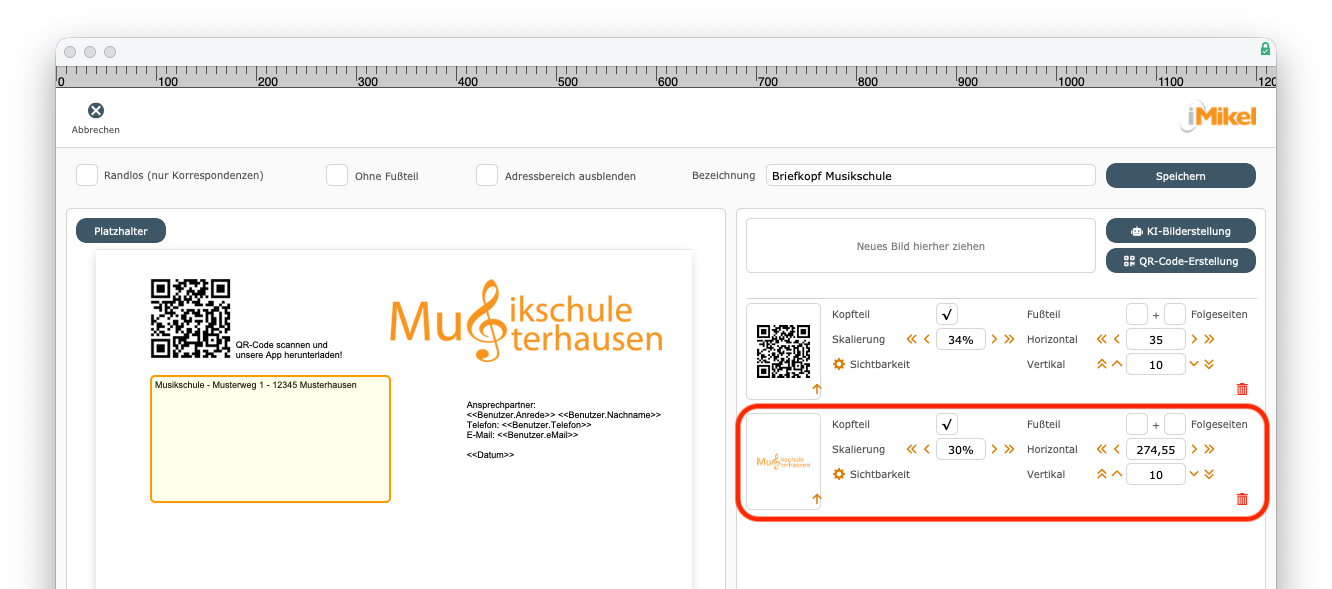The height and width of the screenshot is (589, 1332).
Task: Delete QR code image with trash icon
Action: [x=1242, y=389]
